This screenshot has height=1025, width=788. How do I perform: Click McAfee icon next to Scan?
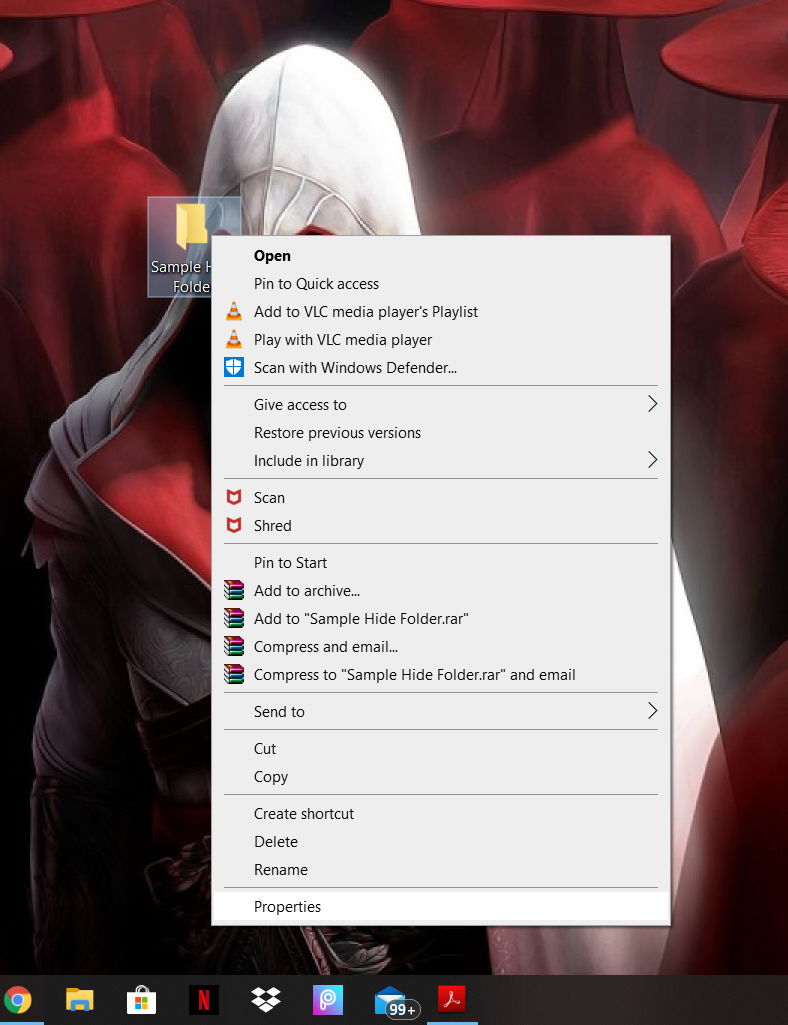tap(233, 497)
